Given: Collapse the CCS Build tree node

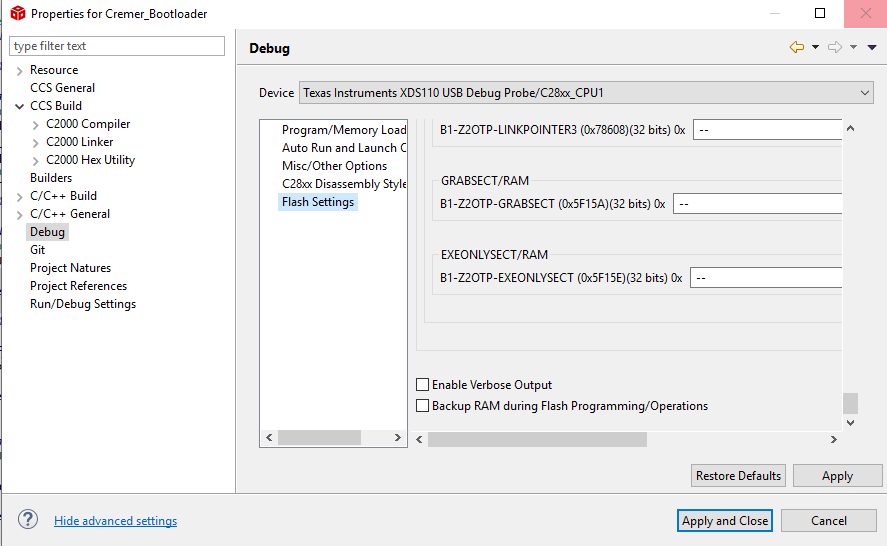Looking at the screenshot, I should (x=20, y=106).
